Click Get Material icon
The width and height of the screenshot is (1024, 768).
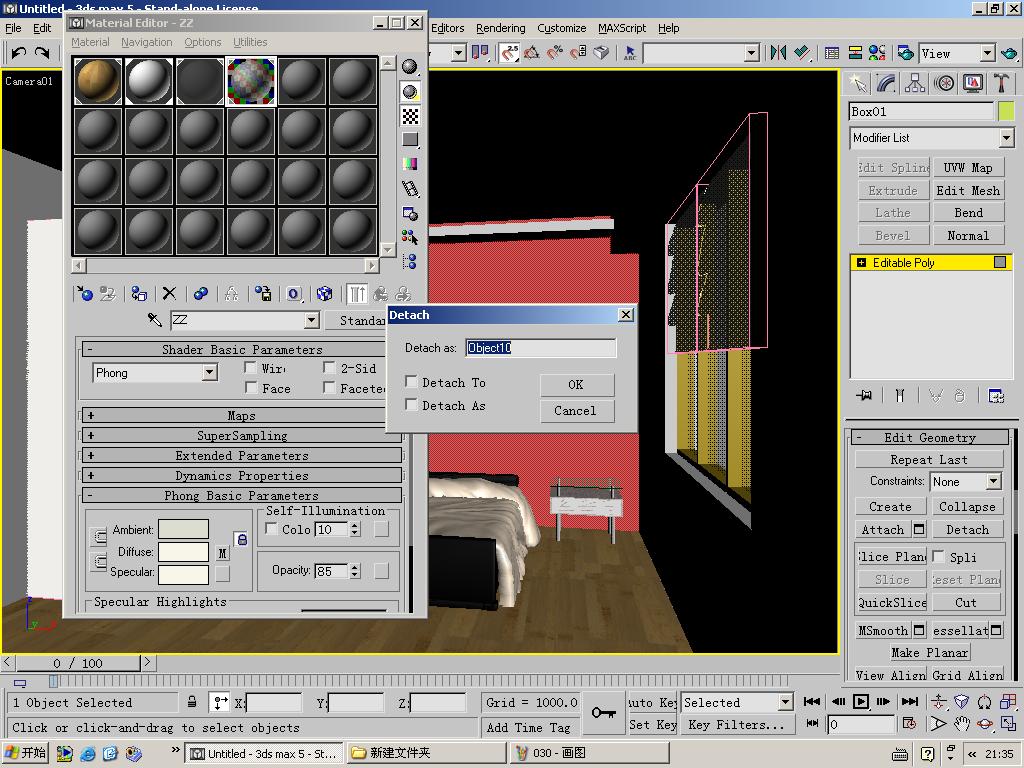84,294
